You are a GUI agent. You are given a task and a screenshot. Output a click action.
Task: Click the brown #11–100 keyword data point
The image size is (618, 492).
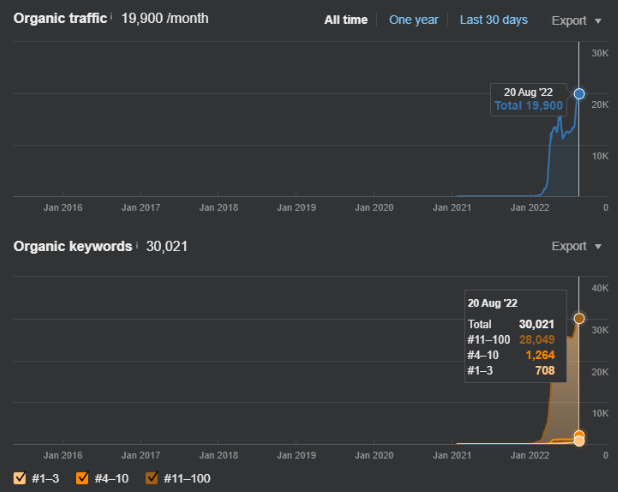click(x=579, y=319)
